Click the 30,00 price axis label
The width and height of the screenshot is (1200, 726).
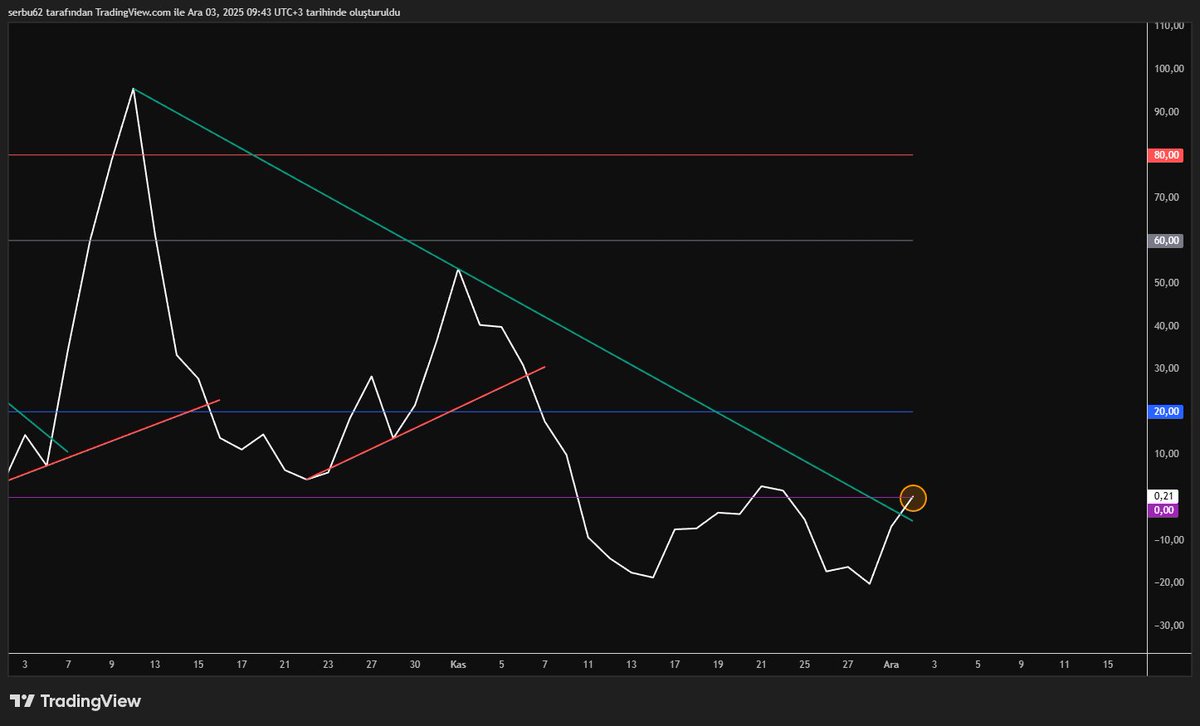(1167, 369)
